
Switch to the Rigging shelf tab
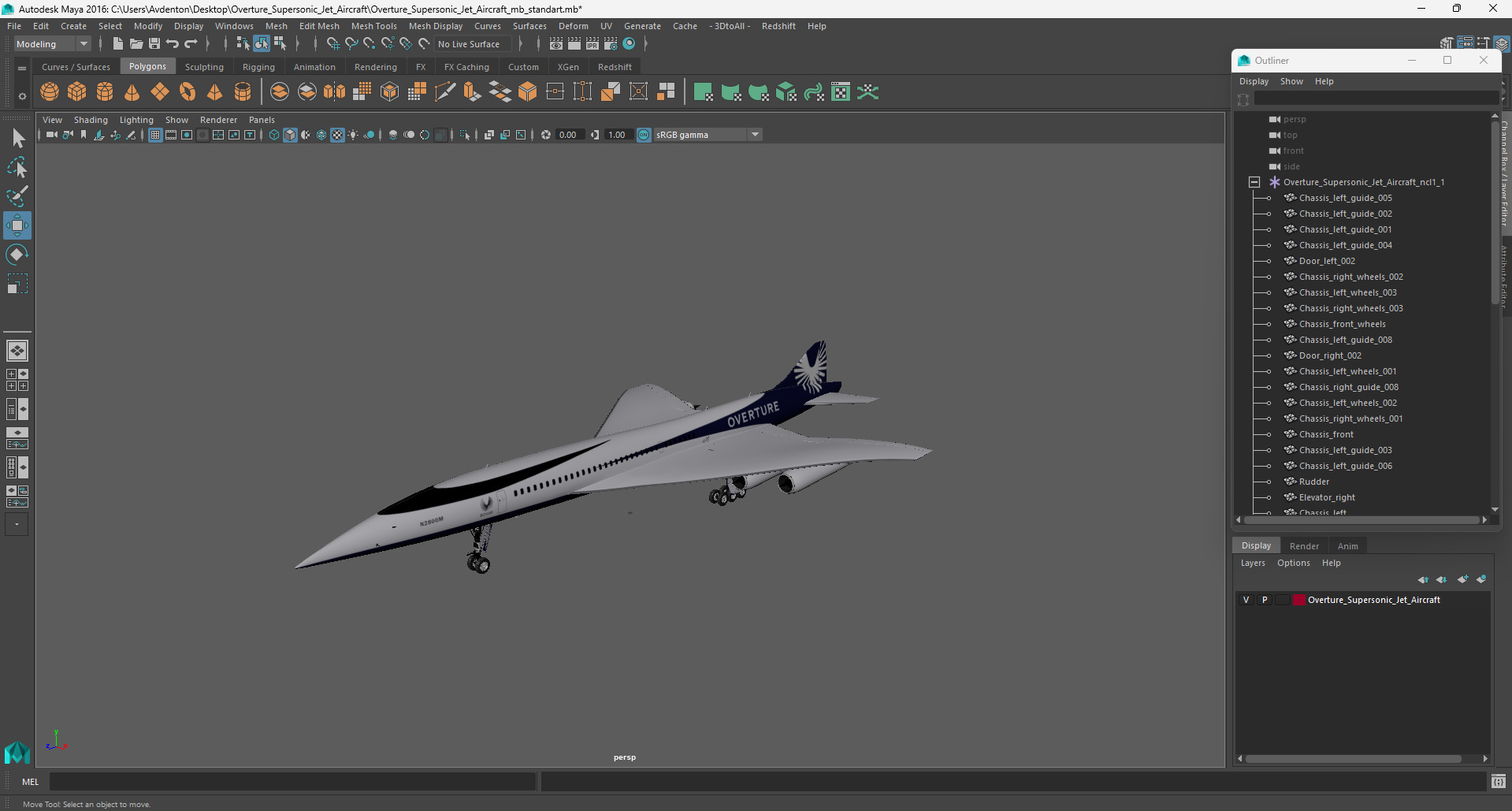pyautogui.click(x=258, y=67)
